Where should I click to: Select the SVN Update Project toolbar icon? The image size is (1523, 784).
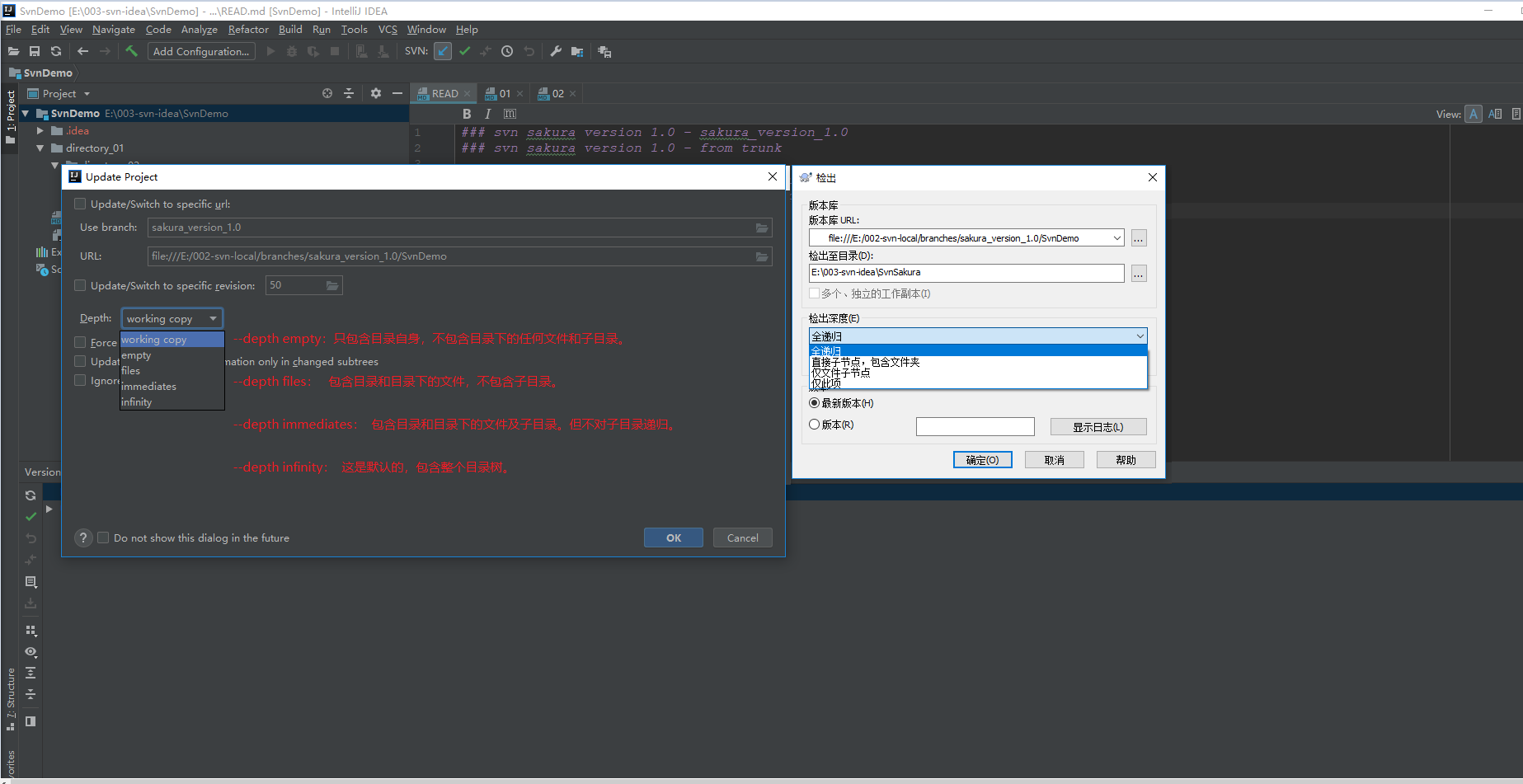click(443, 51)
